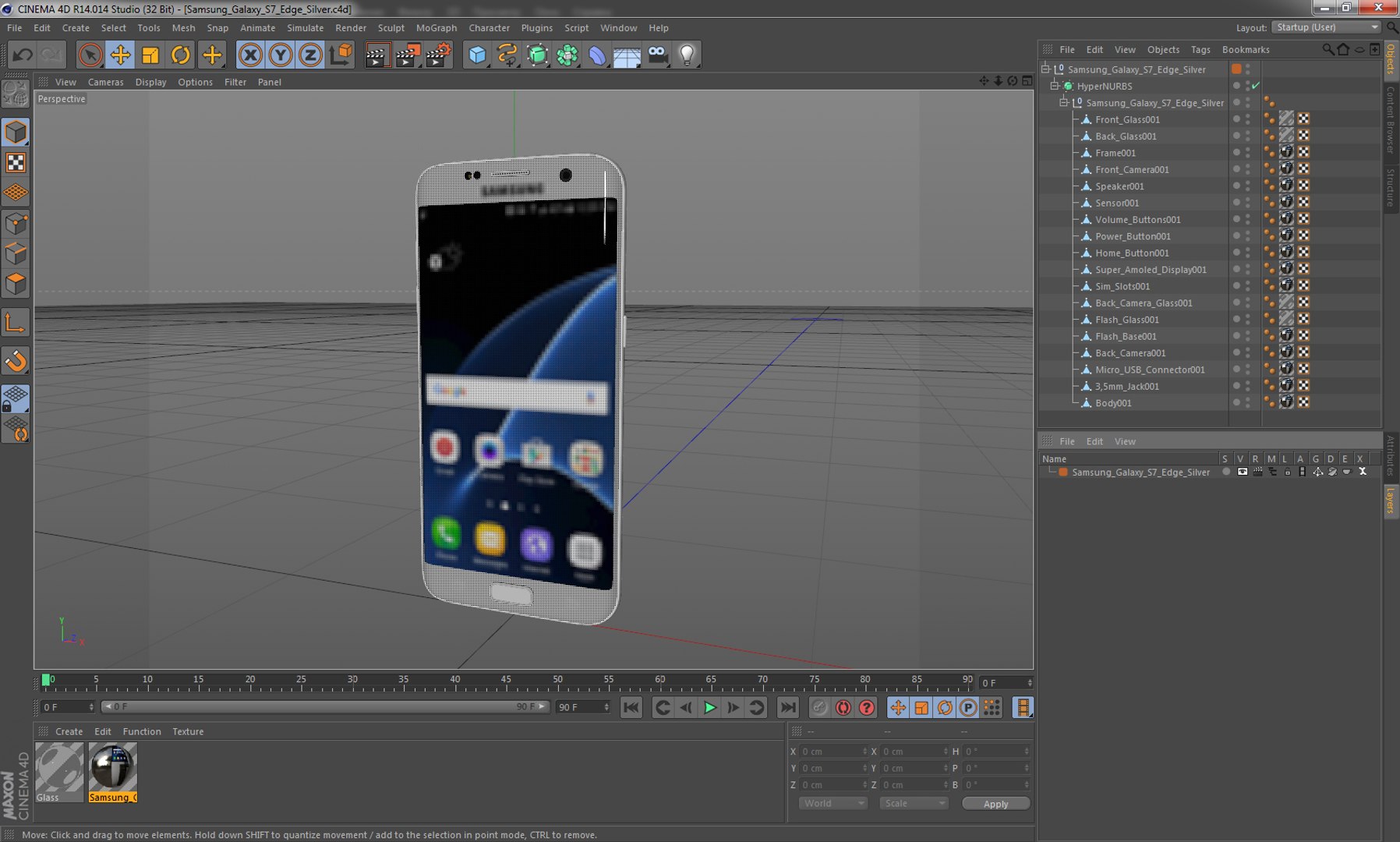The height and width of the screenshot is (842, 1400).
Task: Open the HyperNURBS generator icon
Action: coord(537,55)
